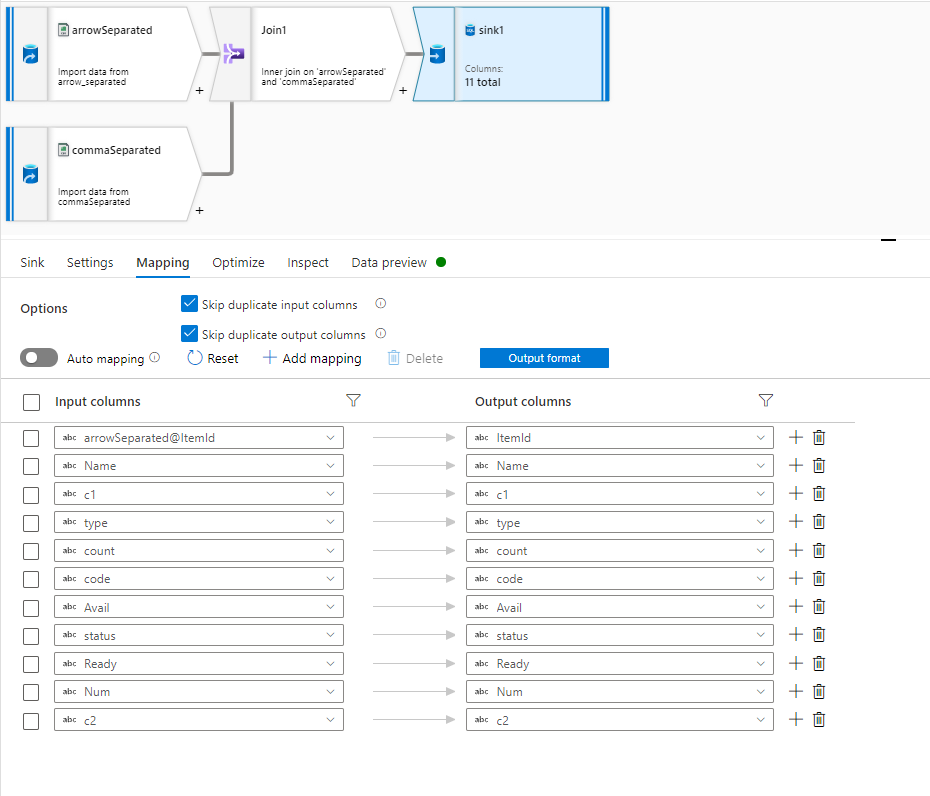Switch to the Settings tab
This screenshot has height=796, width=930.
coord(90,263)
